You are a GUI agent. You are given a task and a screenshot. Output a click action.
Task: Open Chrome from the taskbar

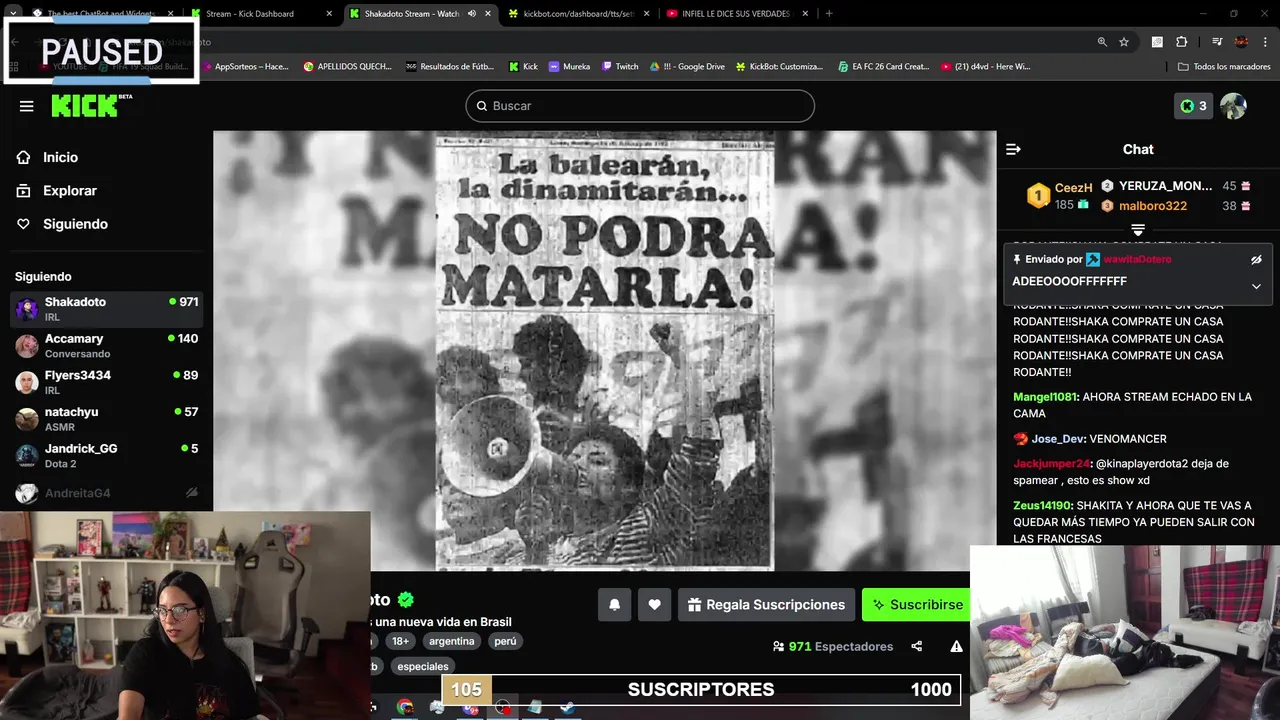pos(405,707)
